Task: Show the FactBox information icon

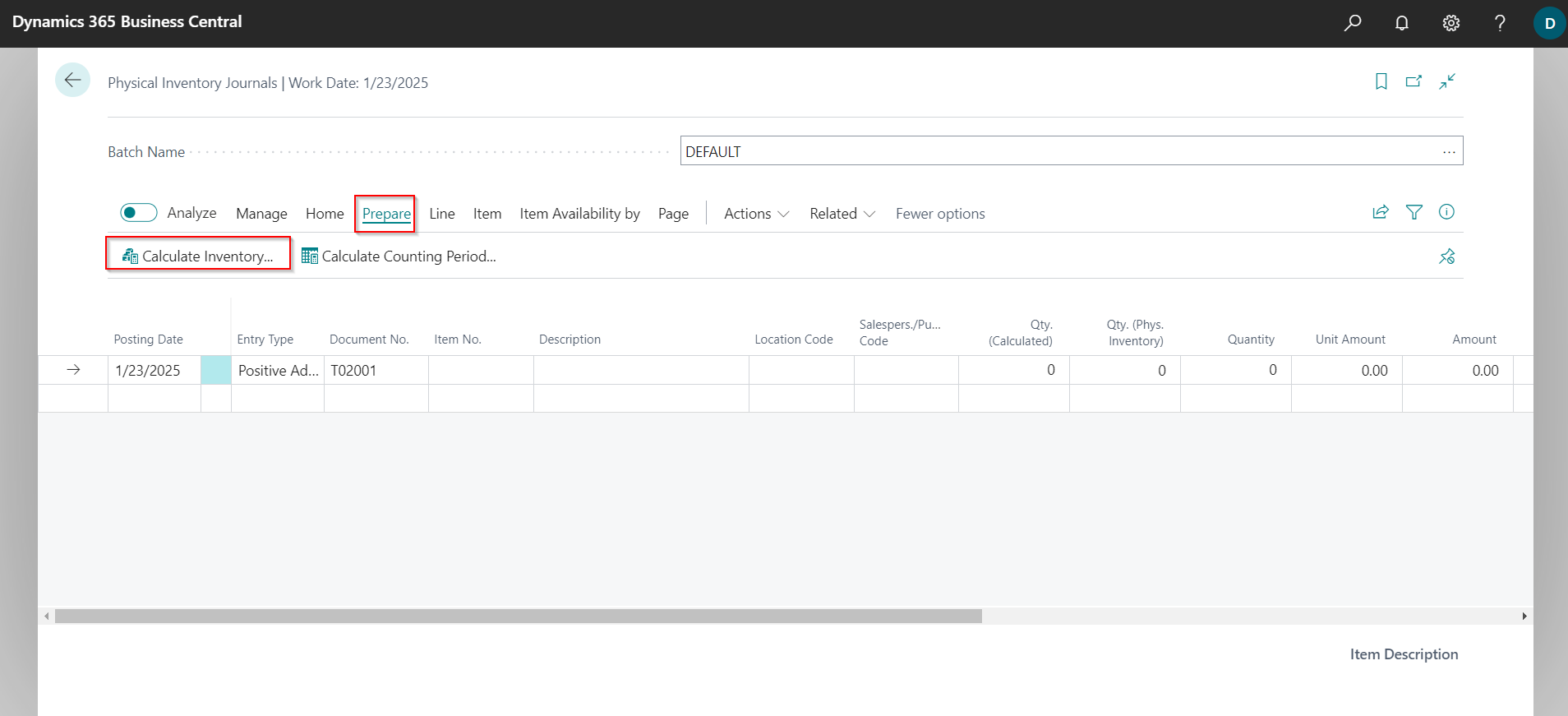Action: [x=1446, y=212]
